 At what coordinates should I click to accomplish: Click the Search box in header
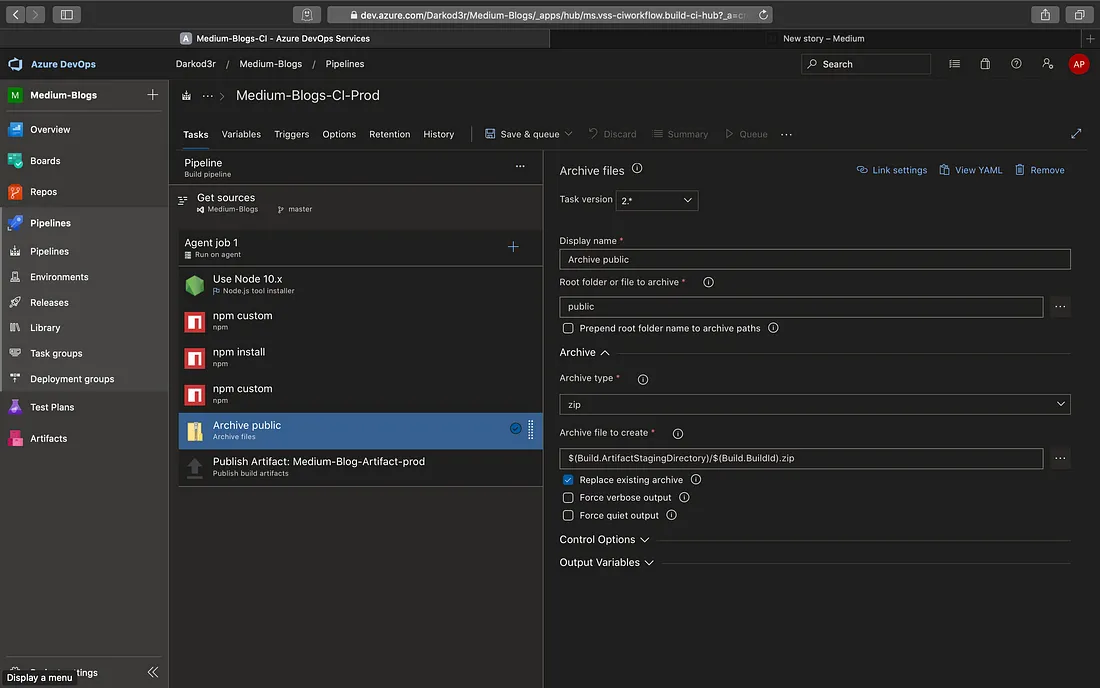pyautogui.click(x=866, y=64)
